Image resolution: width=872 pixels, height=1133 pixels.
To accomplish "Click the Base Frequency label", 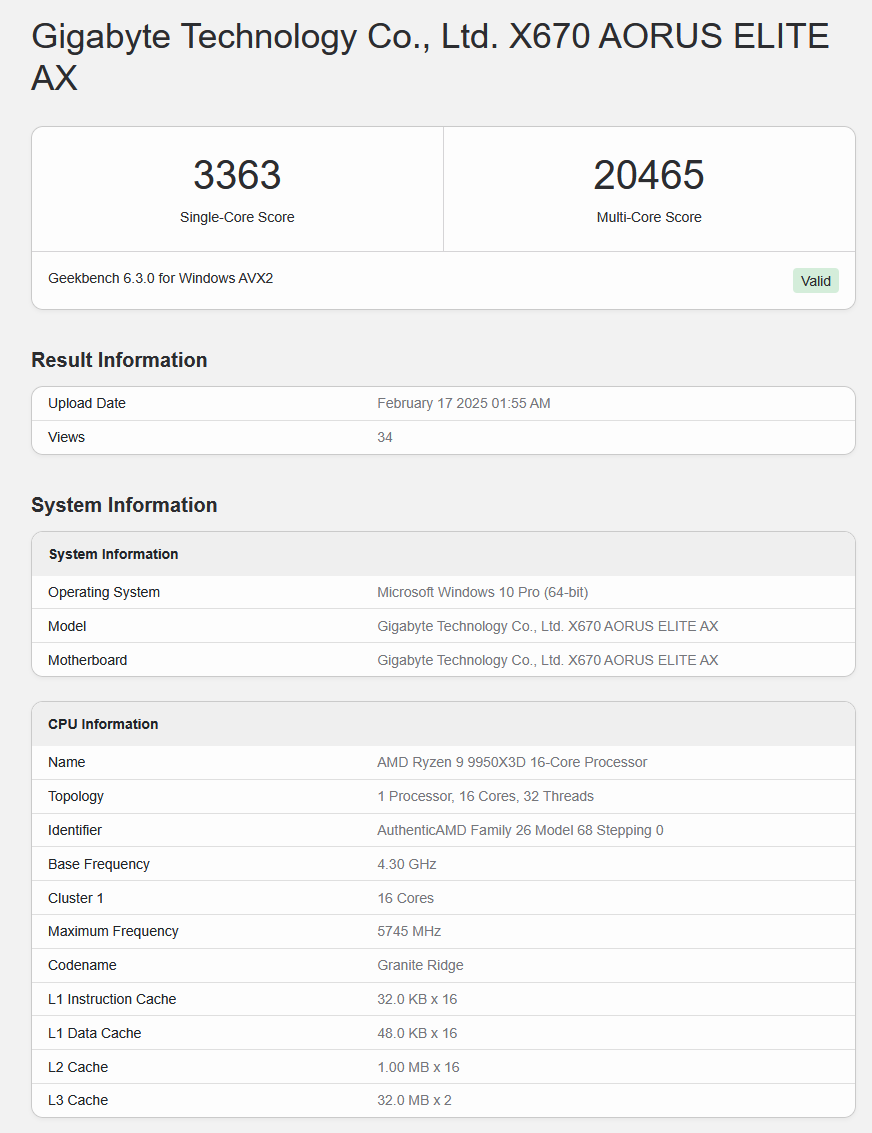I will (x=99, y=864).
